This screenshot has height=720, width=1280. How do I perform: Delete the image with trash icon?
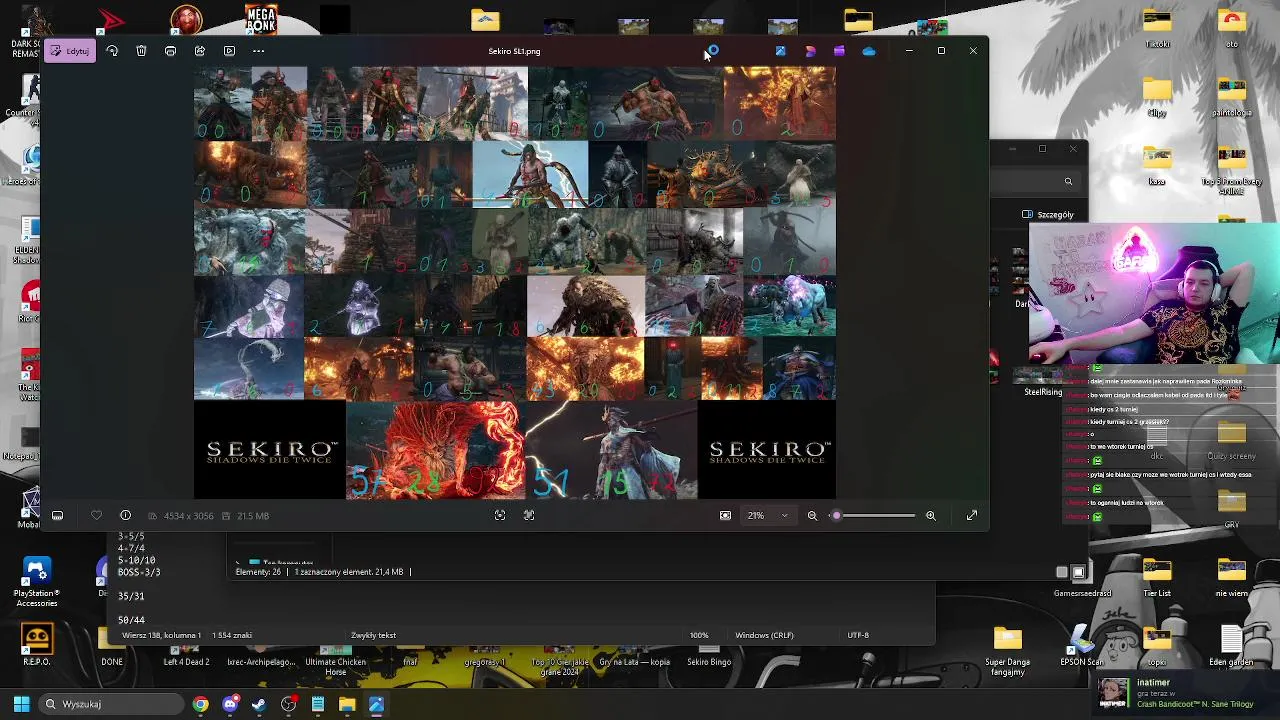tap(141, 51)
